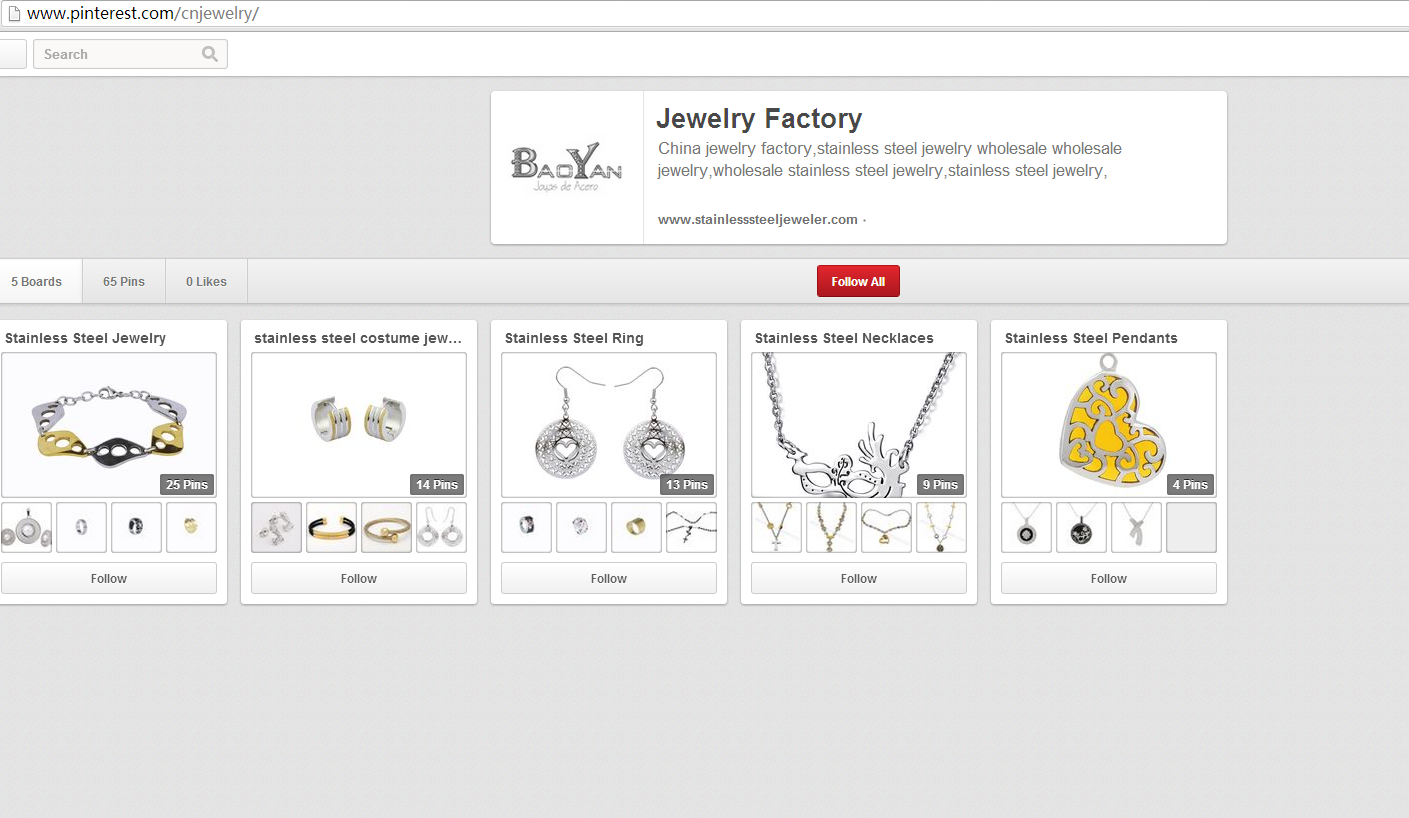Open the BaoYan profile logo image
This screenshot has width=1409, height=818.
point(566,167)
